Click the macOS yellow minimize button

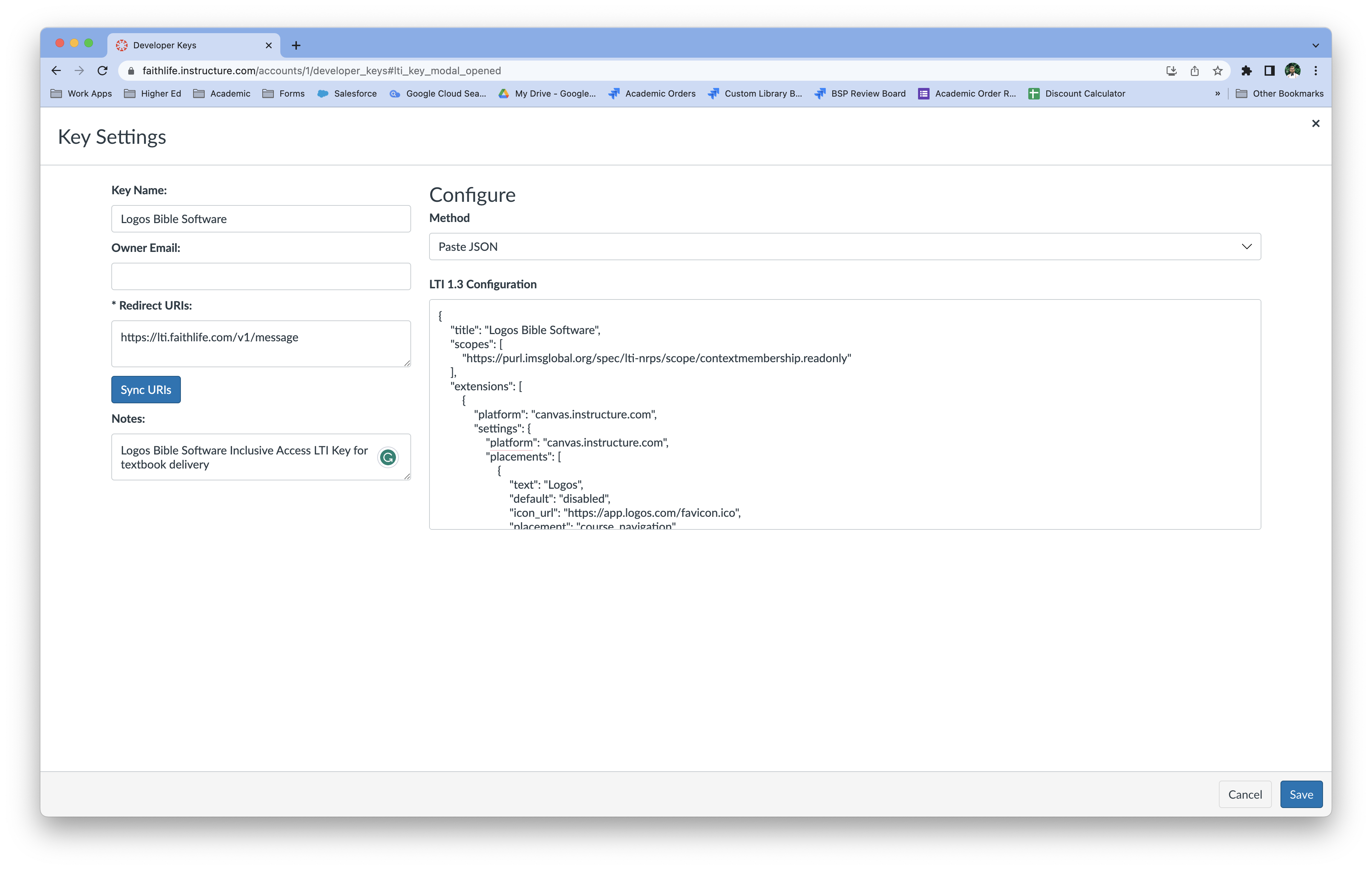74,43
